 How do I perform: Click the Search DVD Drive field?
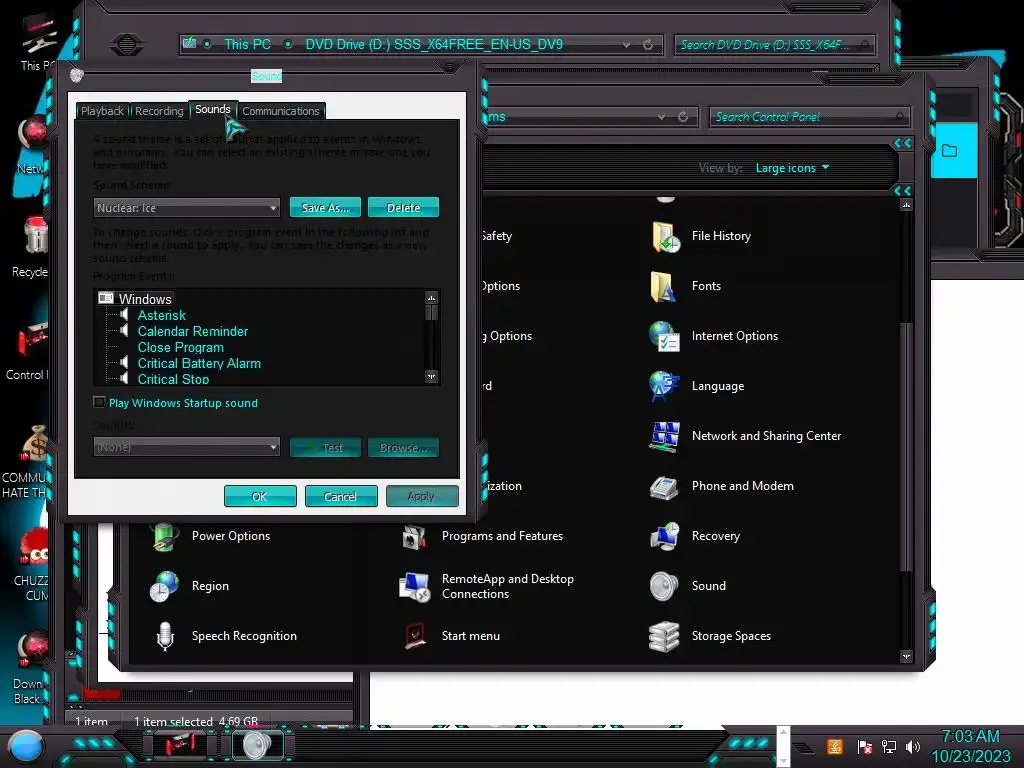(775, 44)
